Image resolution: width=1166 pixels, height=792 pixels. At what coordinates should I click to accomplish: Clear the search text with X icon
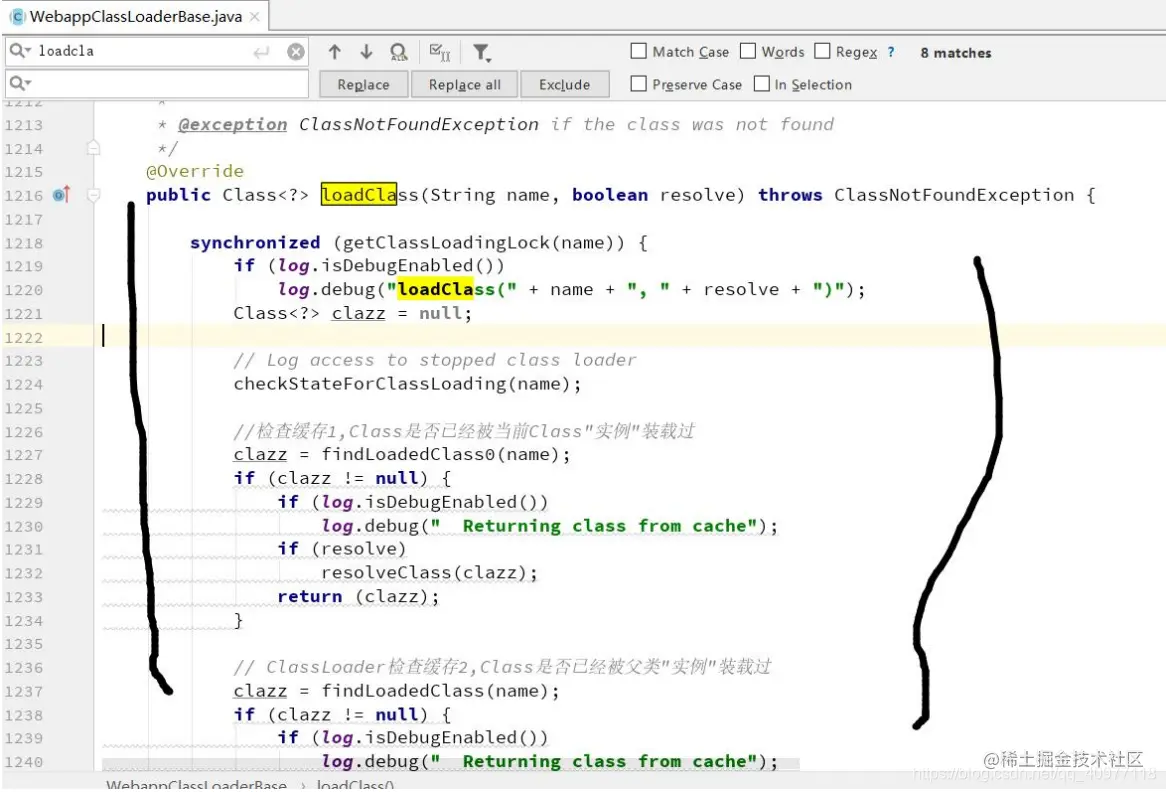coord(296,51)
